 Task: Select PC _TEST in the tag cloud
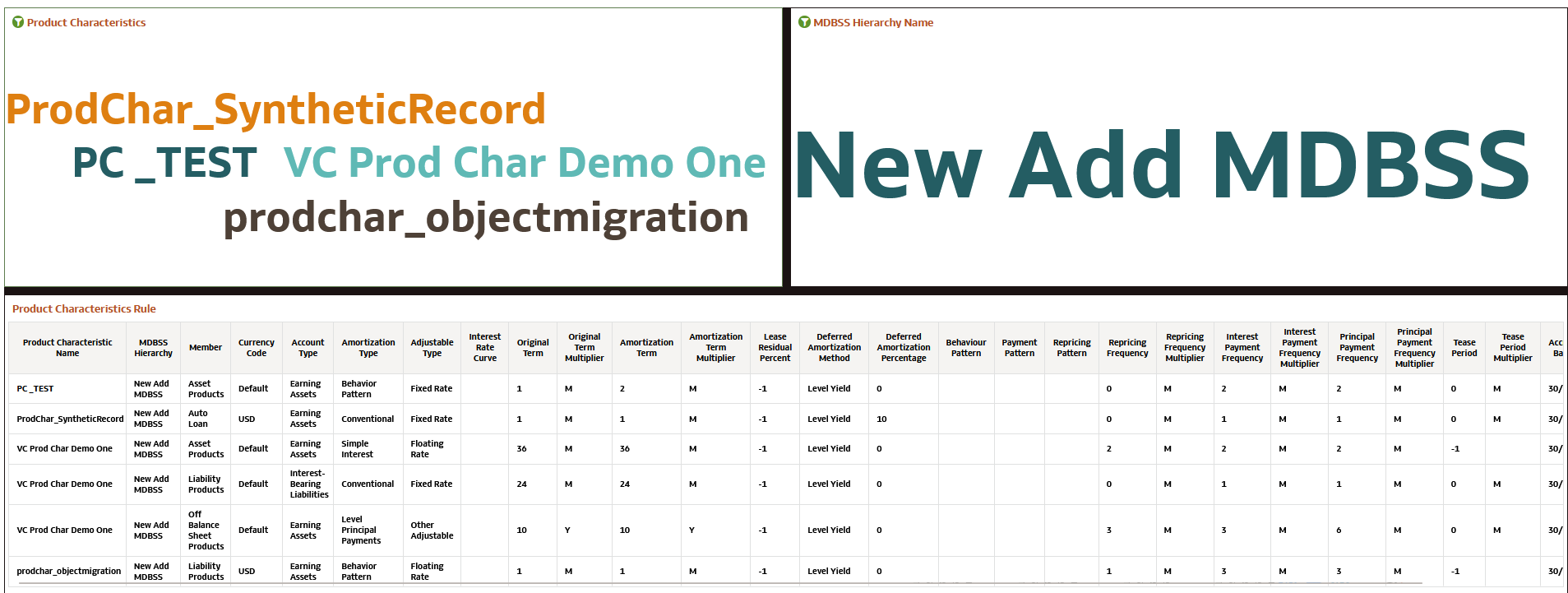click(x=164, y=163)
